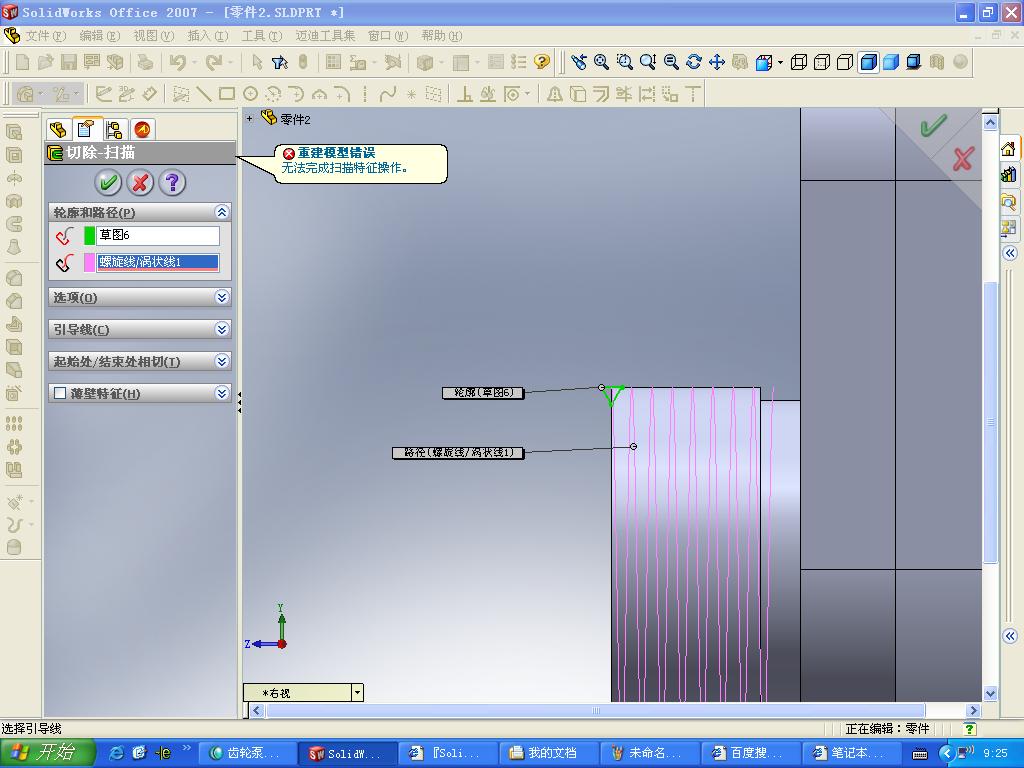Select Shaded With Edges display style

[x=868, y=62]
